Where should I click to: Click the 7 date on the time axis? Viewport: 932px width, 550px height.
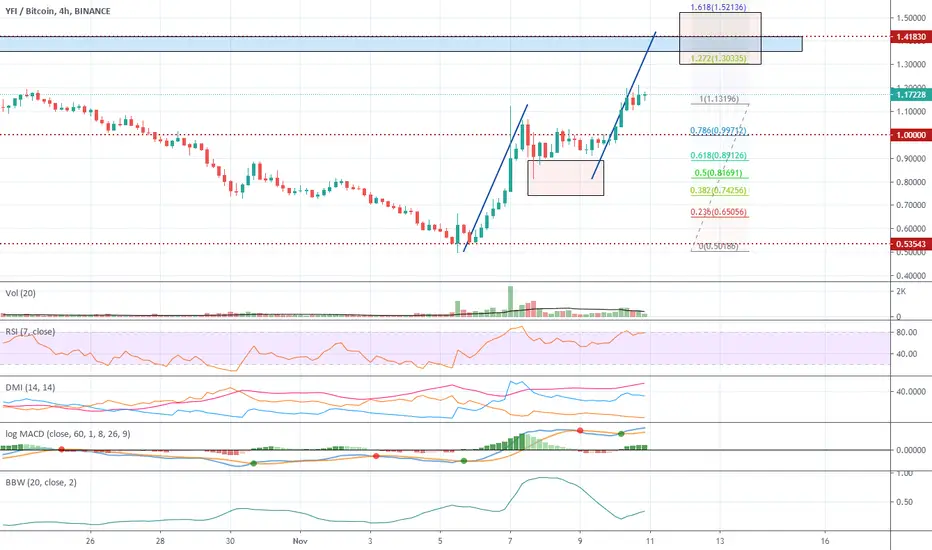(510, 541)
